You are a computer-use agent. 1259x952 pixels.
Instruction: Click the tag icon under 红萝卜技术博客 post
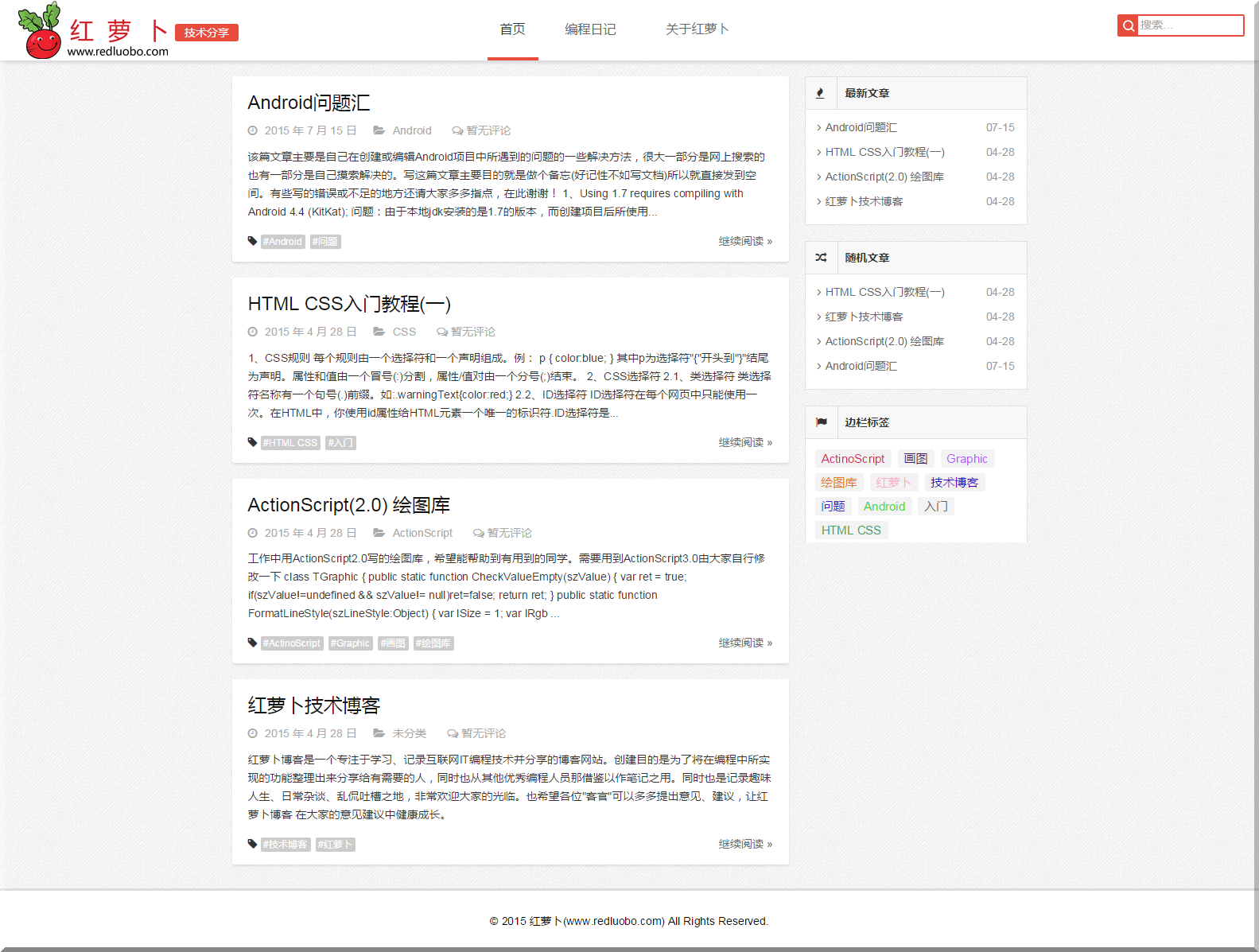pyautogui.click(x=252, y=844)
